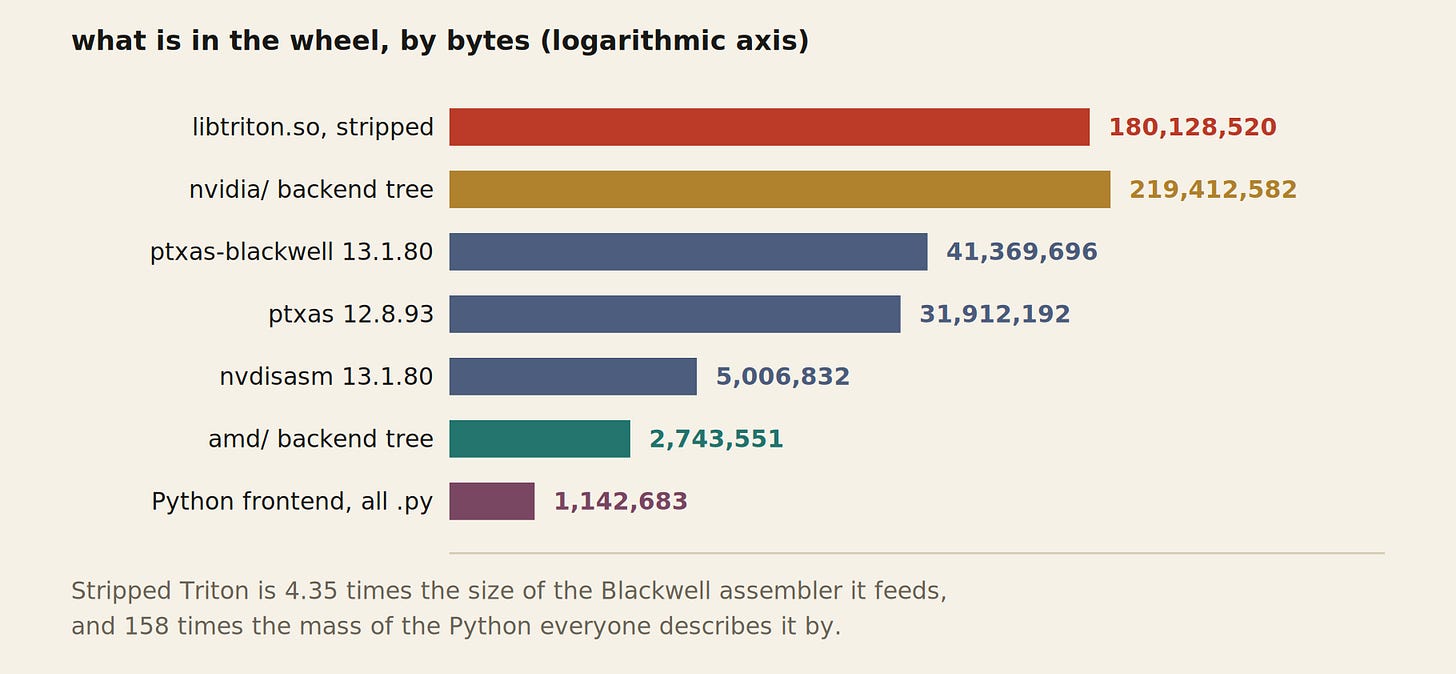Select the 'libtriton.so, stripped' label
Viewport: 1456px width, 674px height.
[313, 128]
